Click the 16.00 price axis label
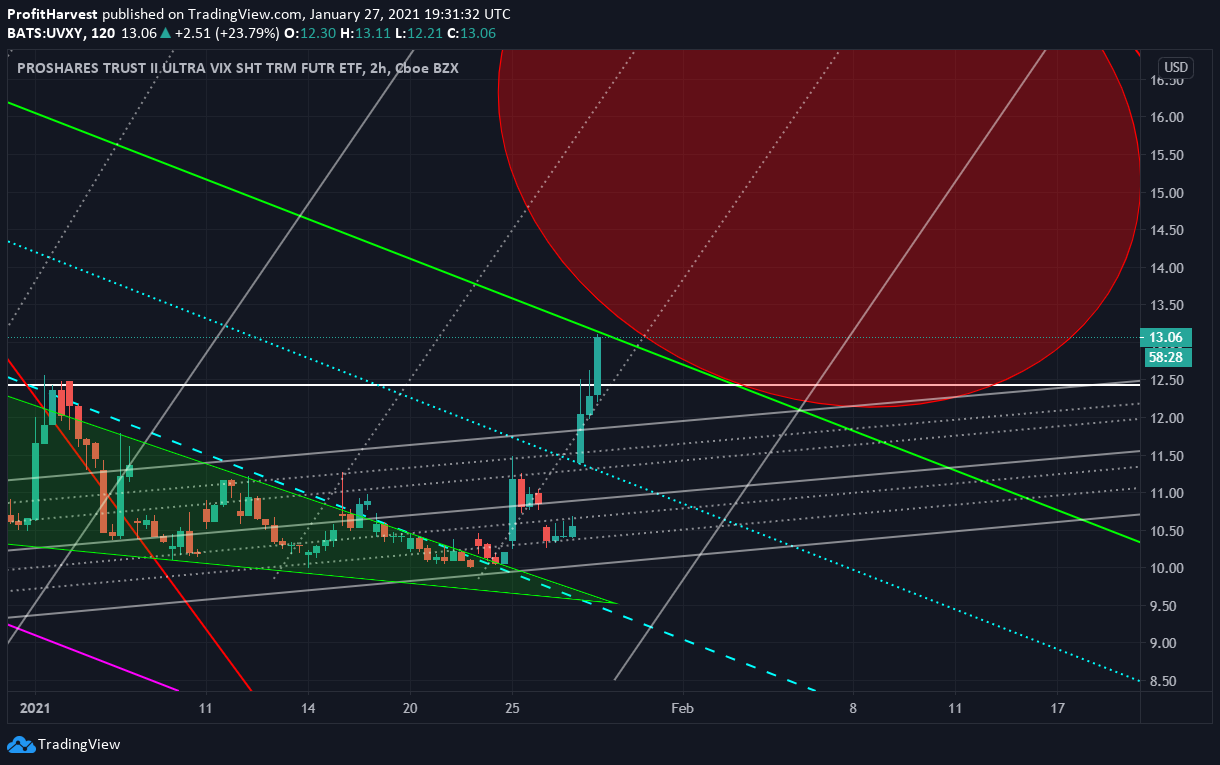Viewport: 1220px width, 765px height. pos(1166,117)
